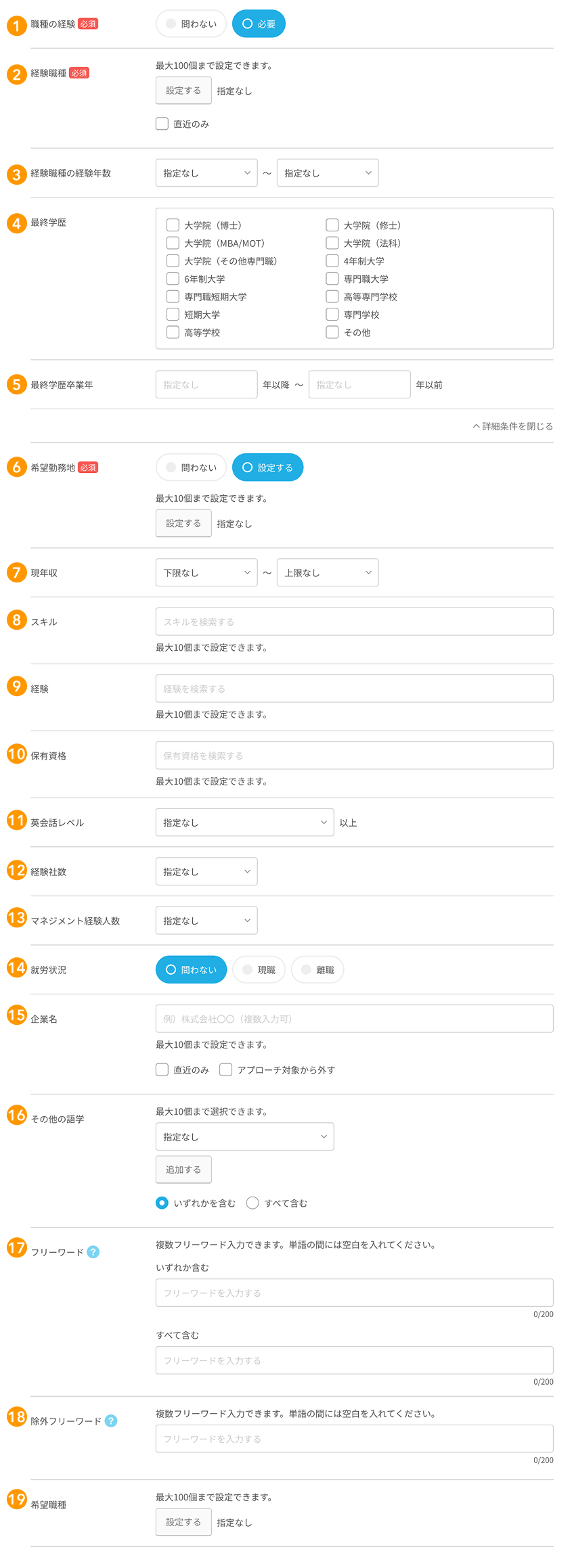Click 除外フリーワード input field

[355, 1439]
